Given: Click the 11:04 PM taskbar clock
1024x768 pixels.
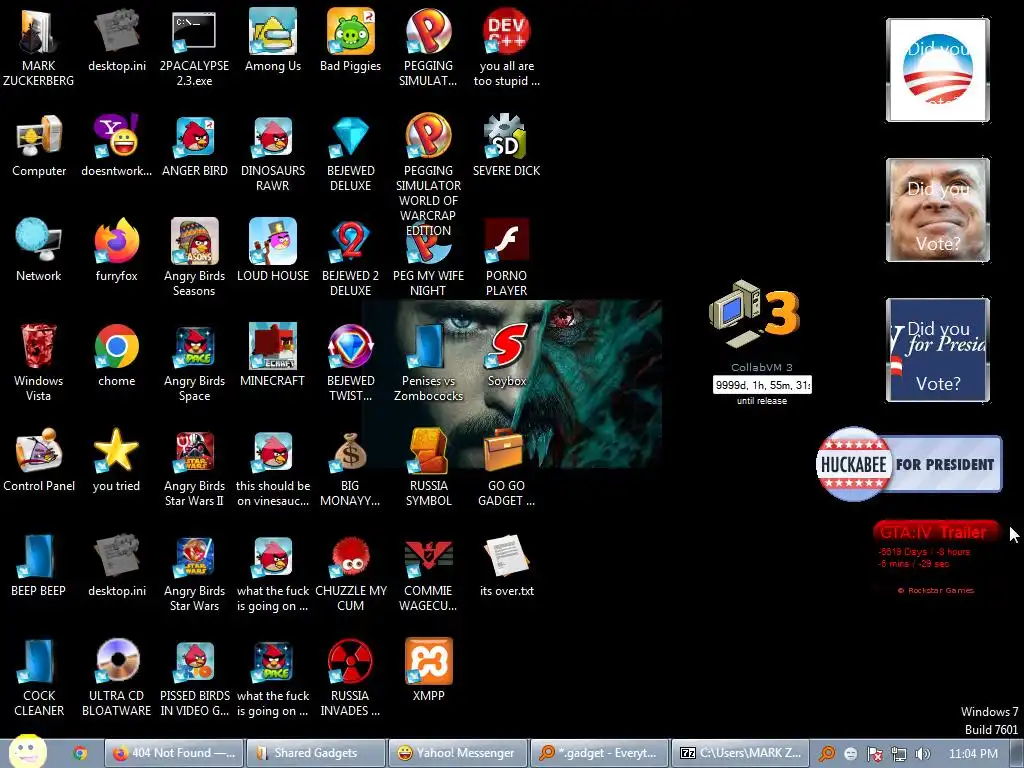Looking at the screenshot, I should (x=973, y=754).
